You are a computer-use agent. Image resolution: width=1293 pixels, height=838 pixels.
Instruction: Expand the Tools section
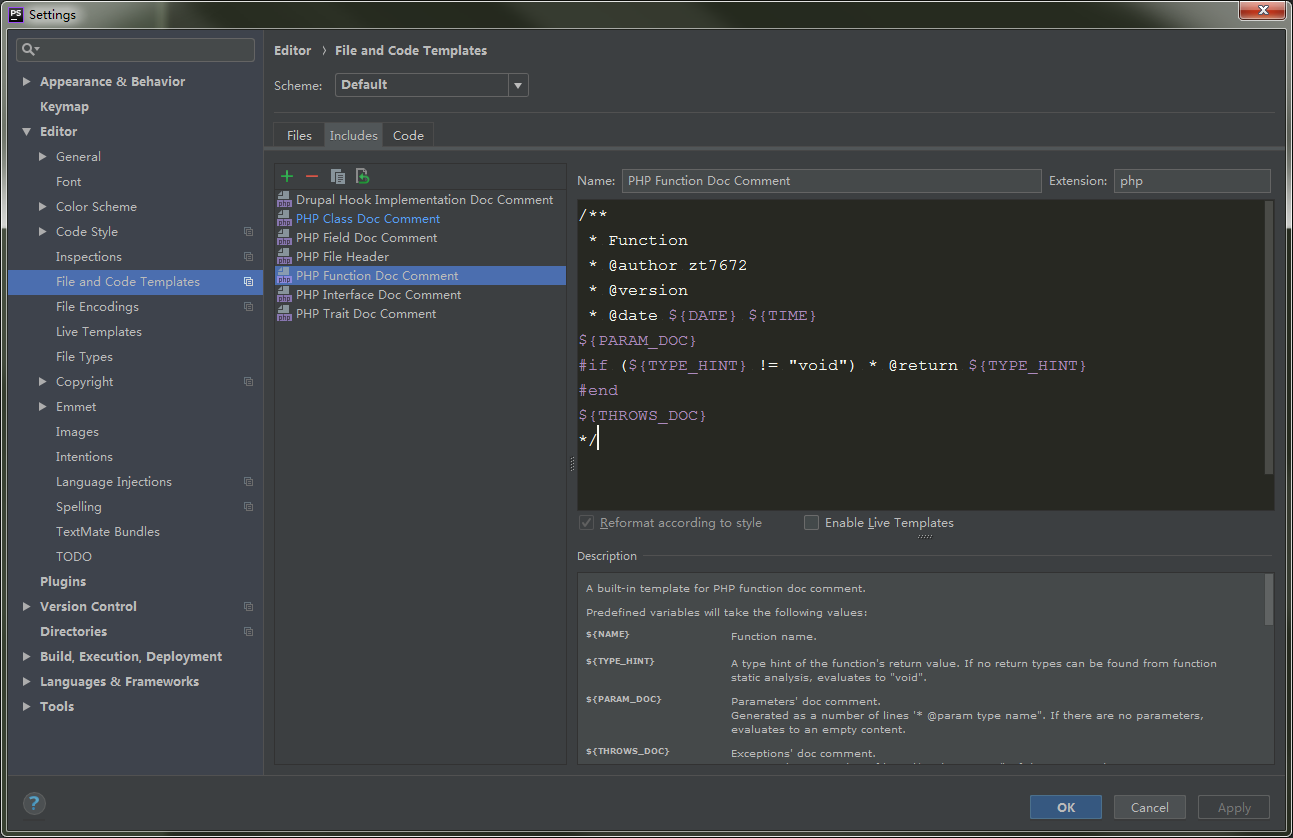27,707
